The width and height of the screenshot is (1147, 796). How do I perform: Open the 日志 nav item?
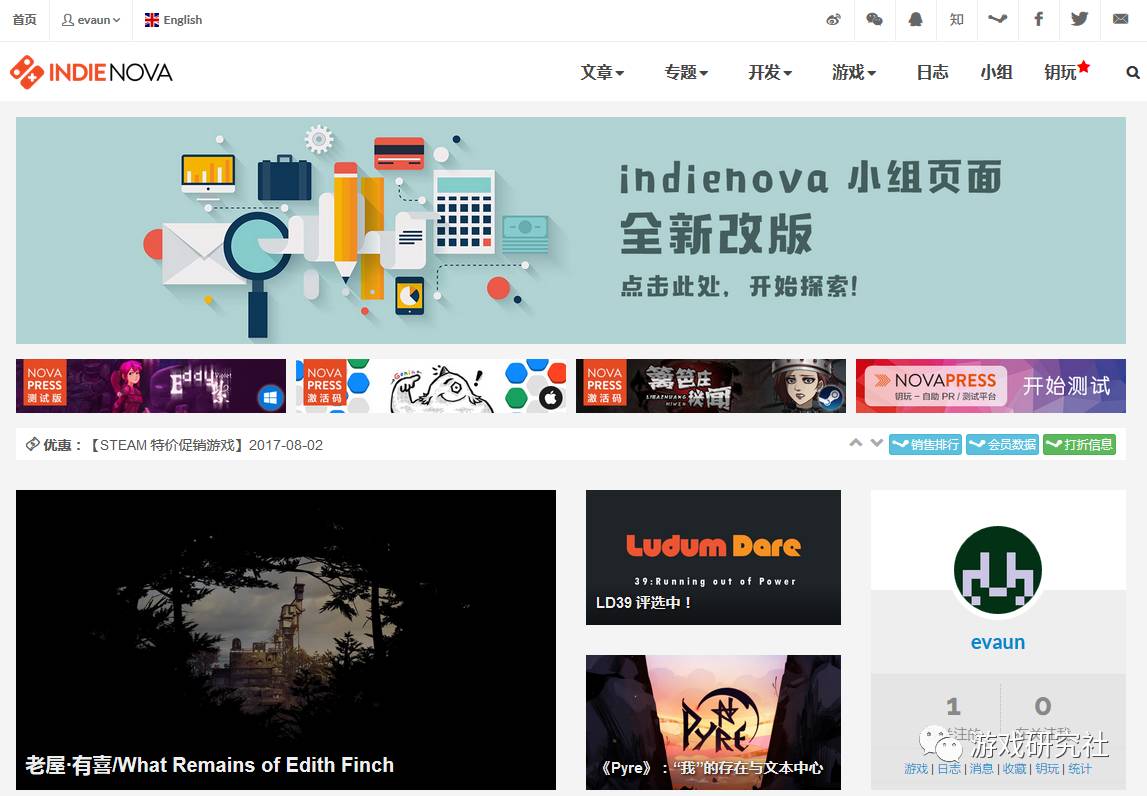(933, 72)
